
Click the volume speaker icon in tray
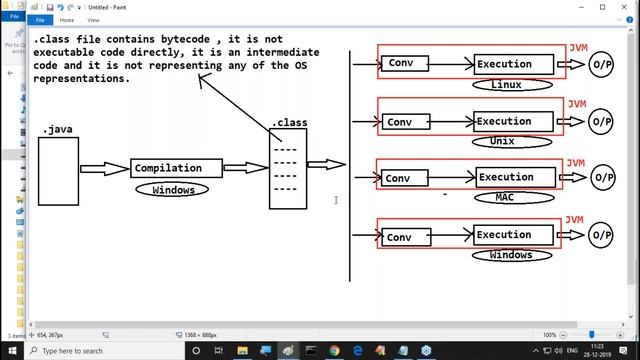click(x=559, y=351)
